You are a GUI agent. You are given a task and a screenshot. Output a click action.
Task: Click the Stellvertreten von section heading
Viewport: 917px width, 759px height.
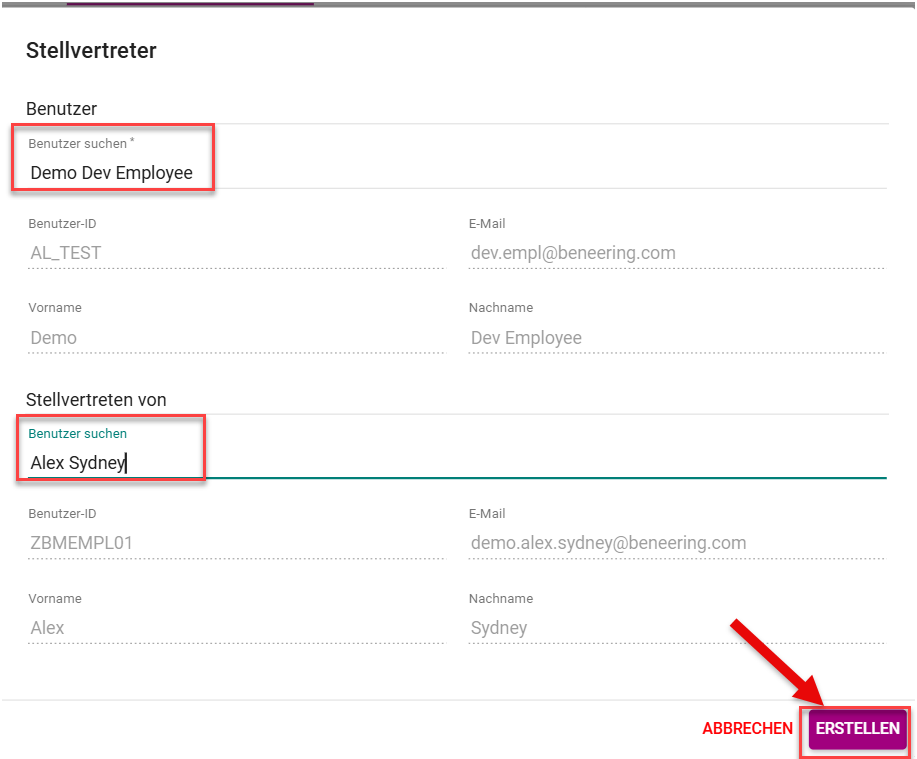(x=96, y=399)
